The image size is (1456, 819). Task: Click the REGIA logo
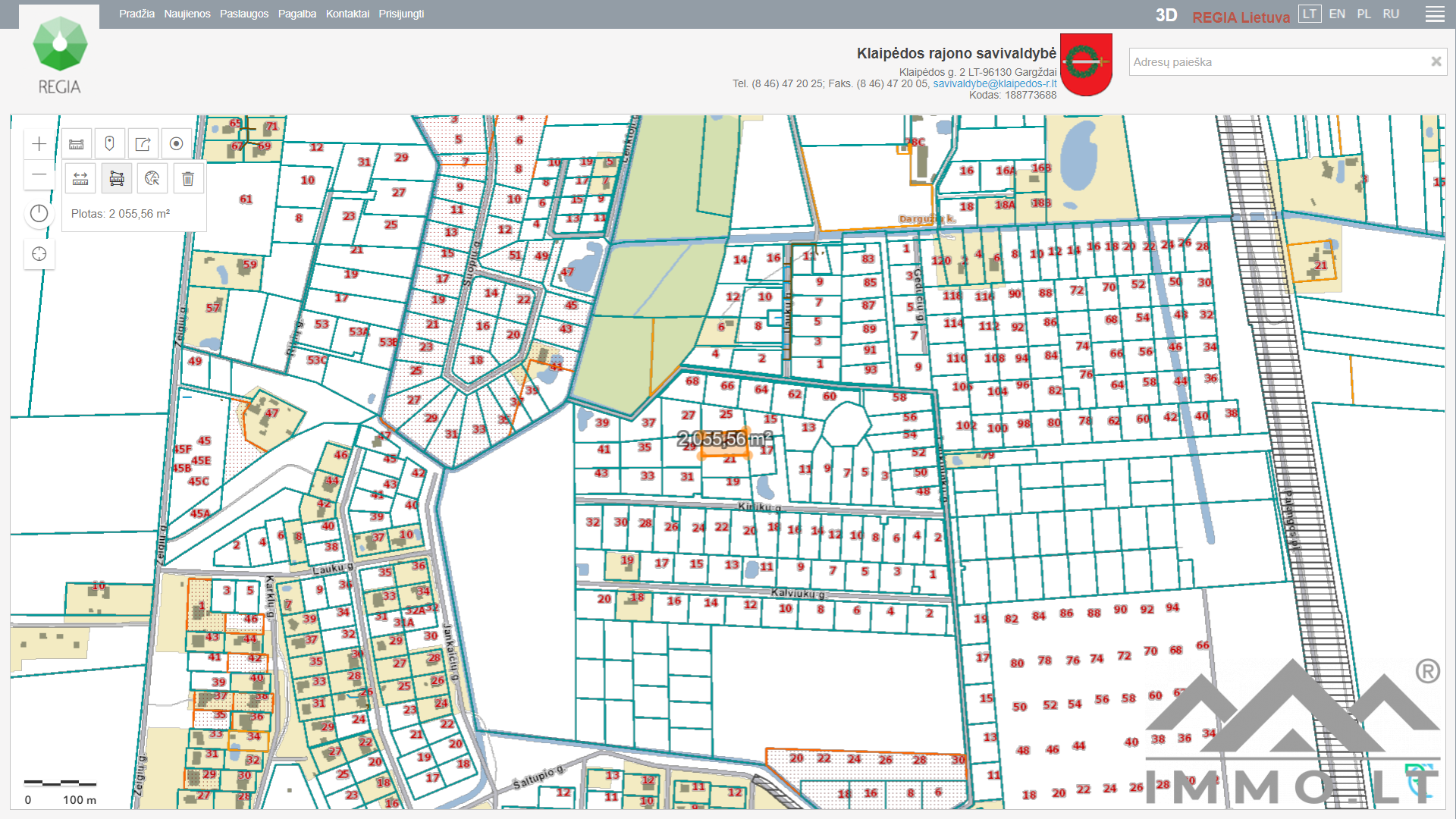59,55
